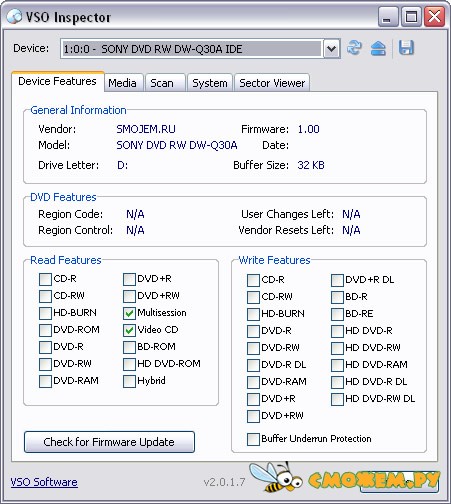The width and height of the screenshot is (451, 504).
Task: Toggle the Hybrid checkbox
Action: coord(129,381)
